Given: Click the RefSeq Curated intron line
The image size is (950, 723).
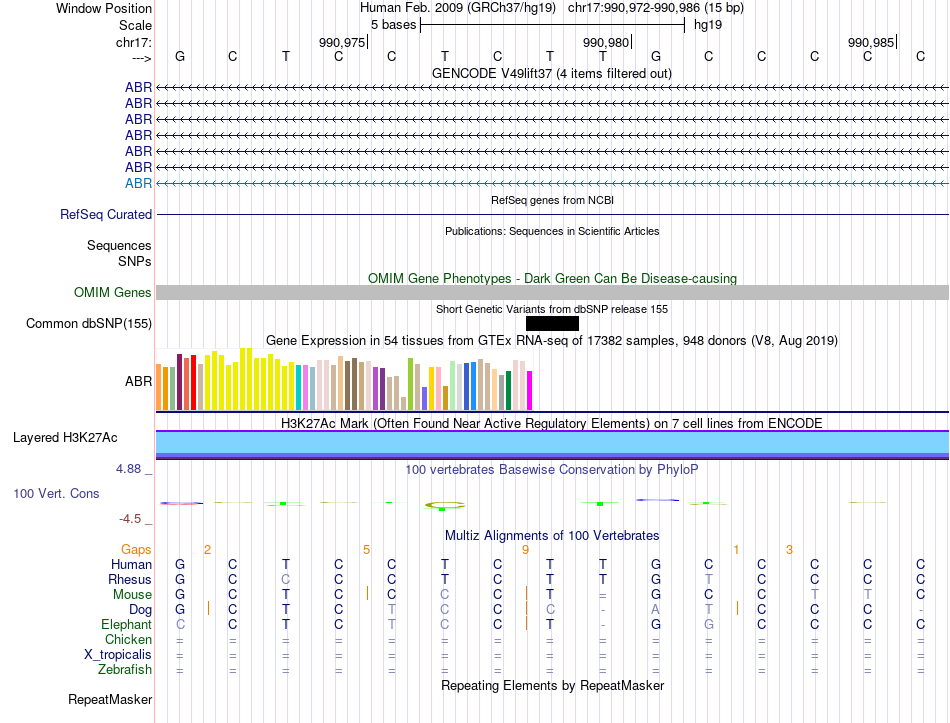Looking at the screenshot, I should [x=553, y=215].
